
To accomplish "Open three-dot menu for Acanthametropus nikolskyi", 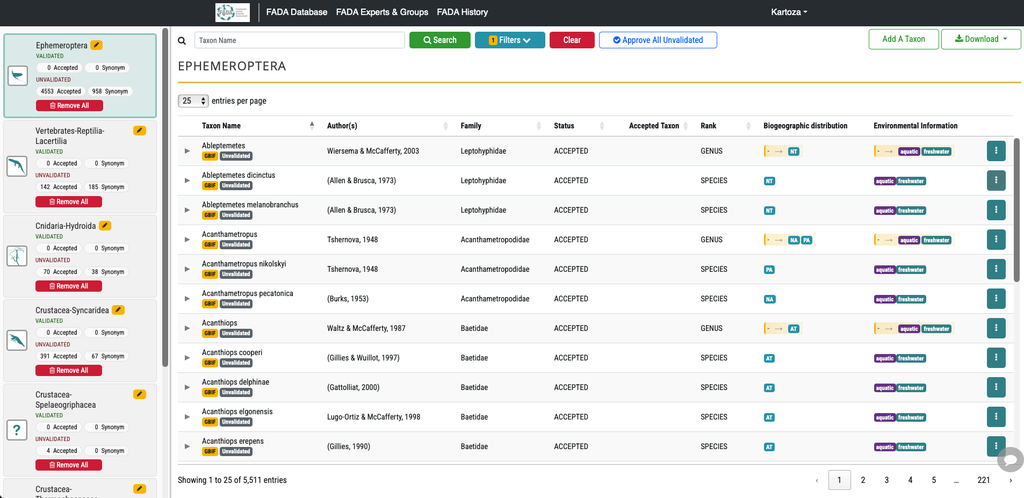I will coord(995,269).
